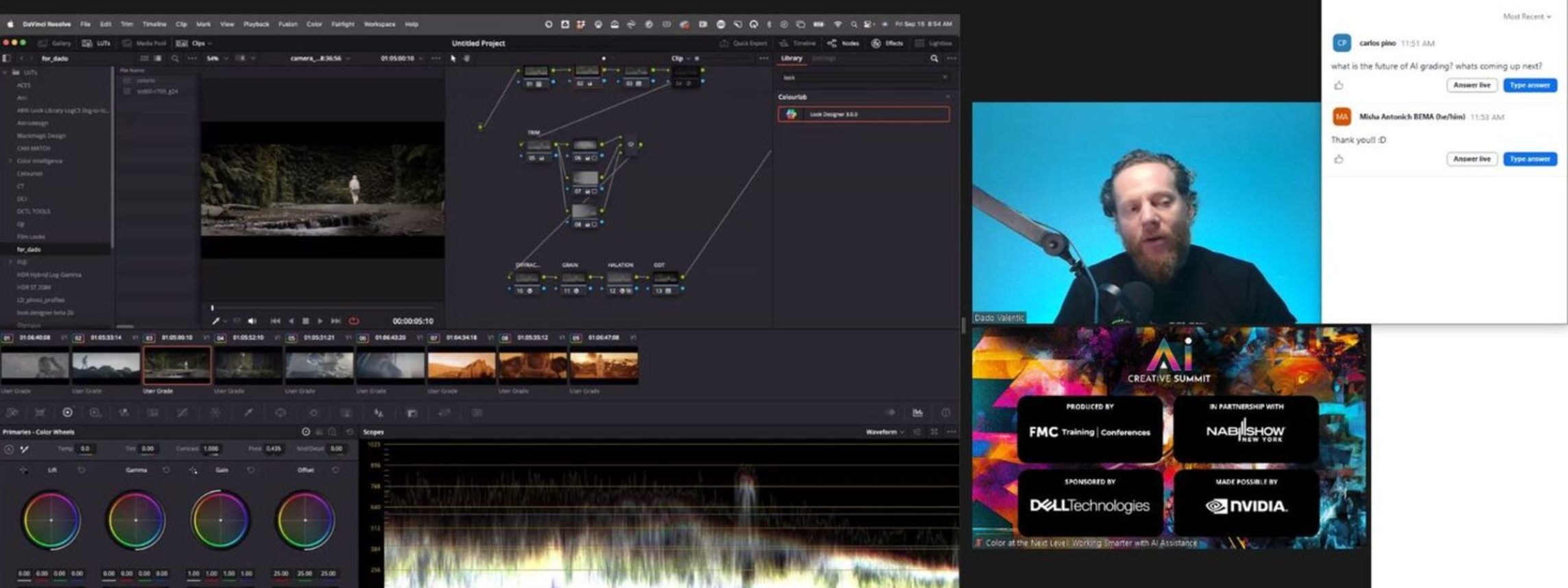Toggle the Effects panel button
Screen dimensions: 1568x588
point(888,43)
